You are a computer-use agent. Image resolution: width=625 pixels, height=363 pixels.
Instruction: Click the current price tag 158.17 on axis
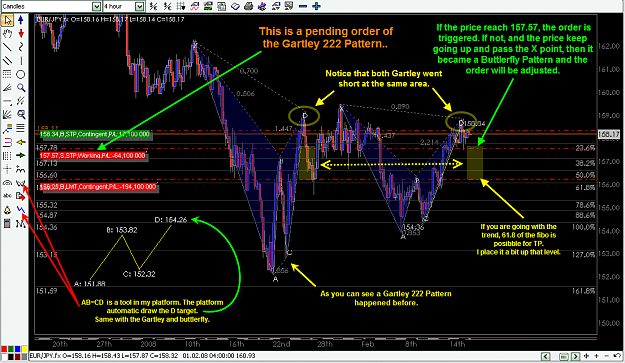point(609,135)
